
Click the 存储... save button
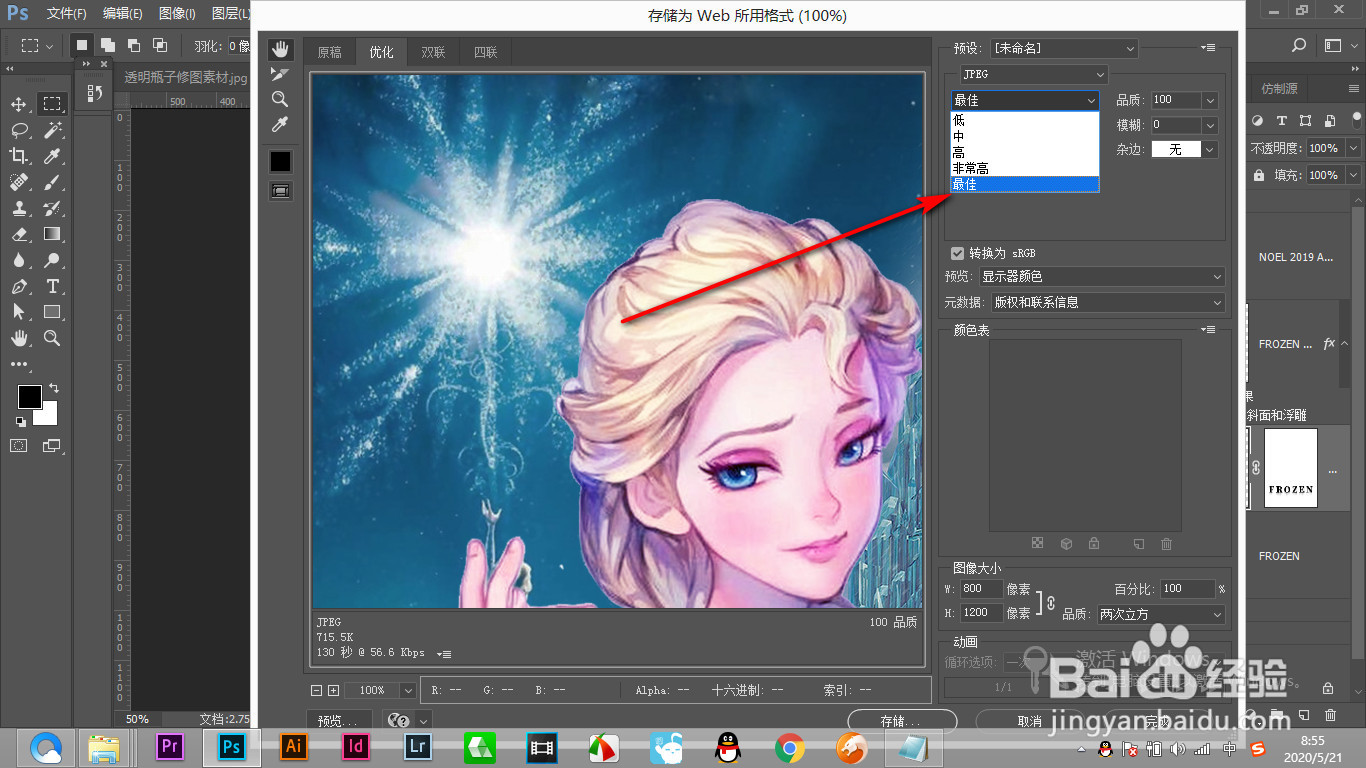coord(901,720)
